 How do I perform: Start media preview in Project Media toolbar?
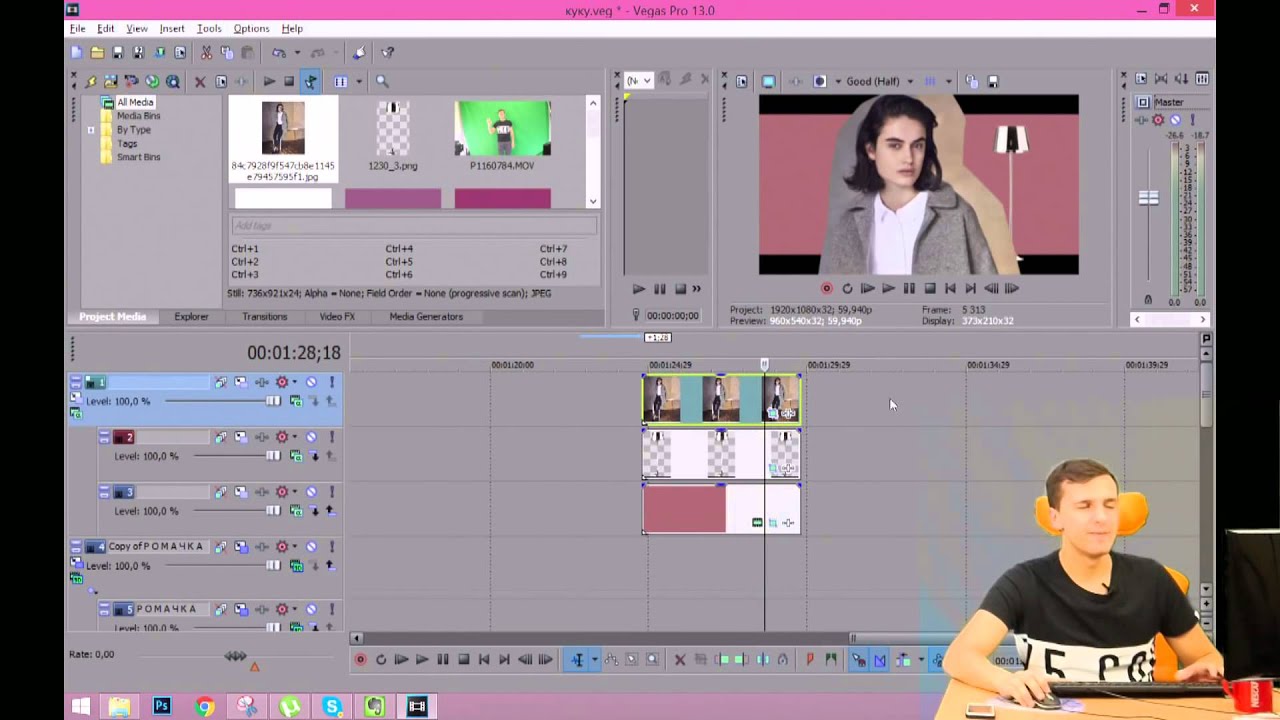[269, 81]
